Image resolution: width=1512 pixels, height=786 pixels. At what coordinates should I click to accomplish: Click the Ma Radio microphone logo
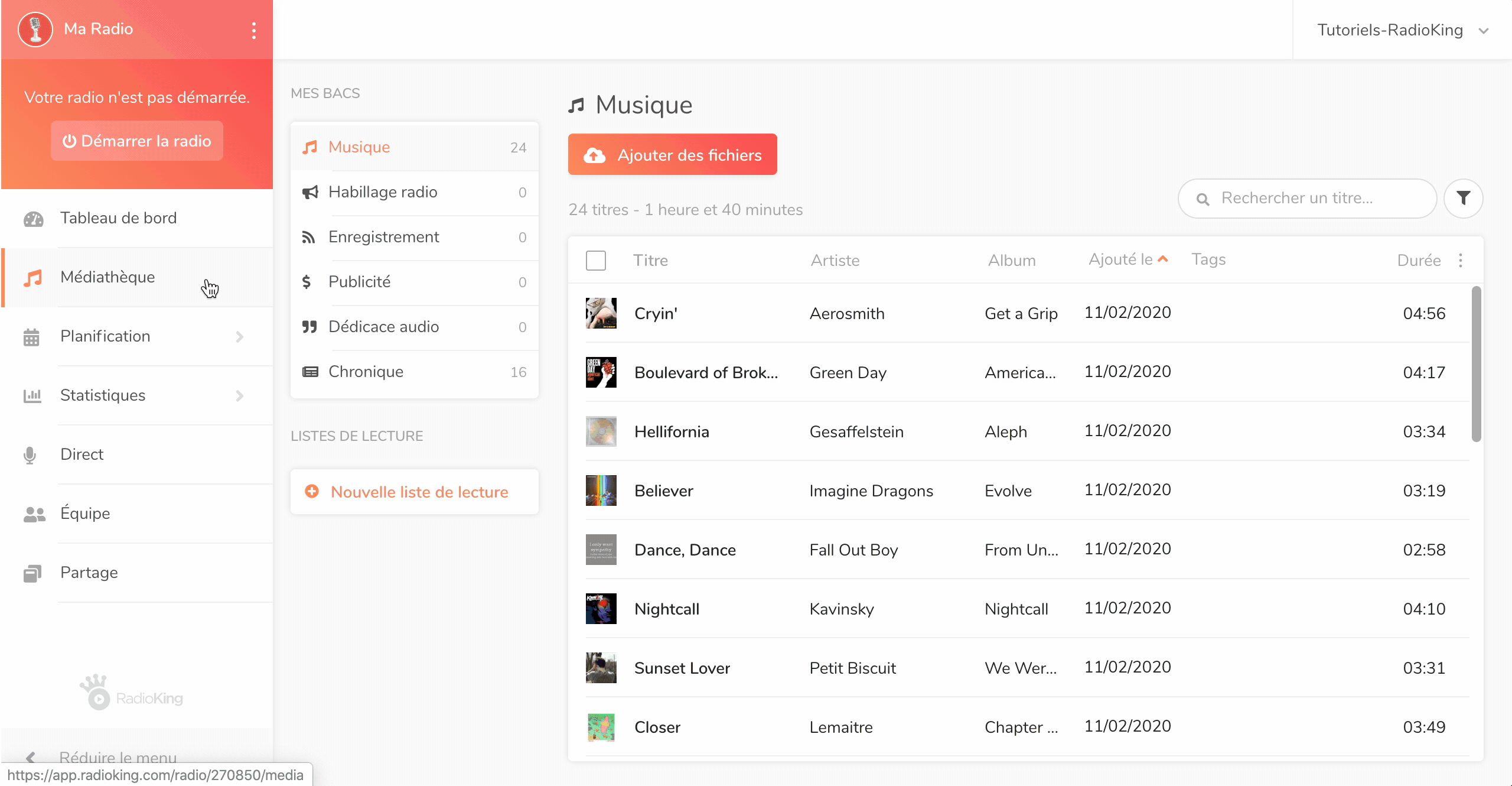pyautogui.click(x=35, y=29)
